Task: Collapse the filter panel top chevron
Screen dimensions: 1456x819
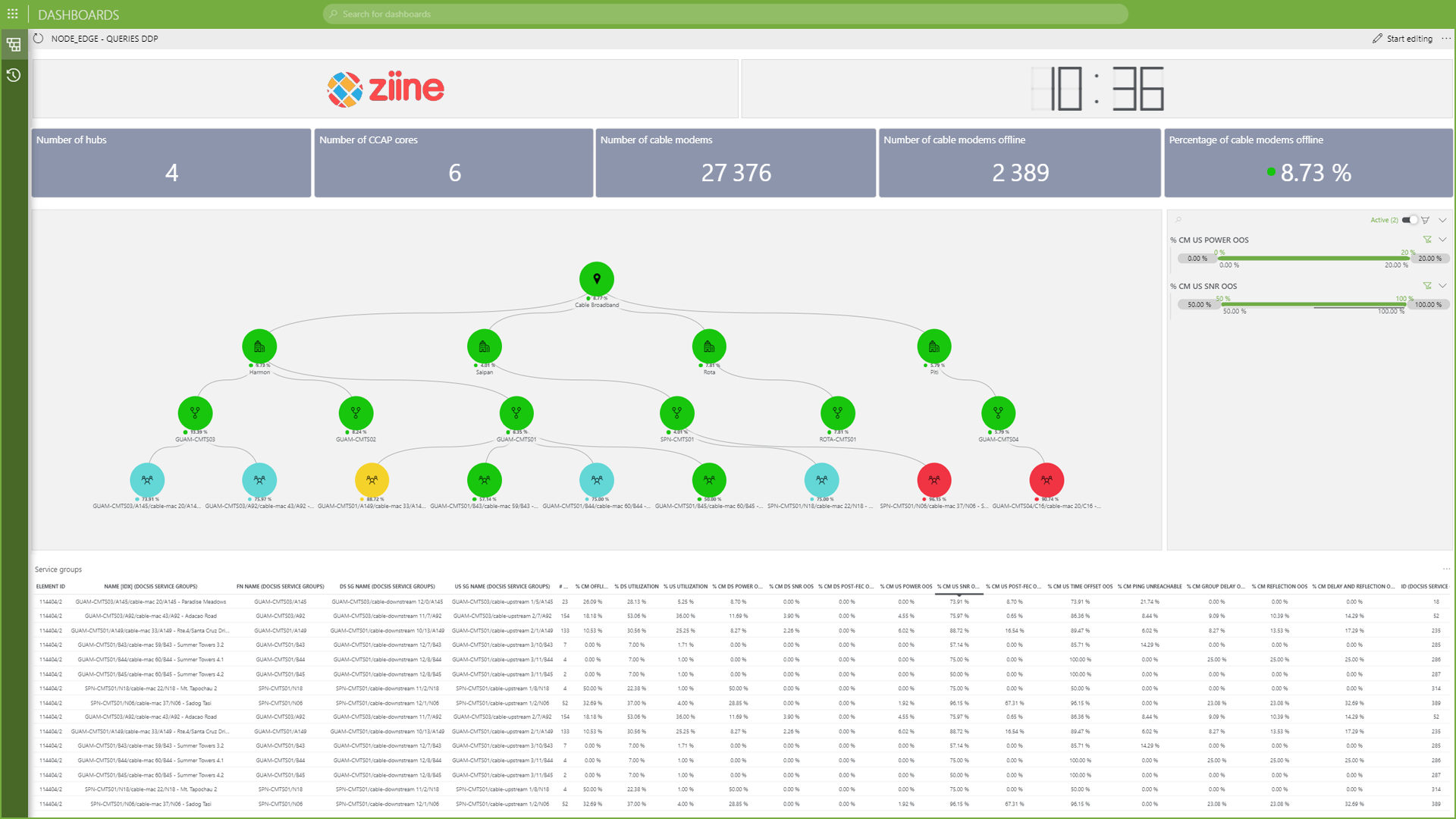Action: click(1442, 220)
